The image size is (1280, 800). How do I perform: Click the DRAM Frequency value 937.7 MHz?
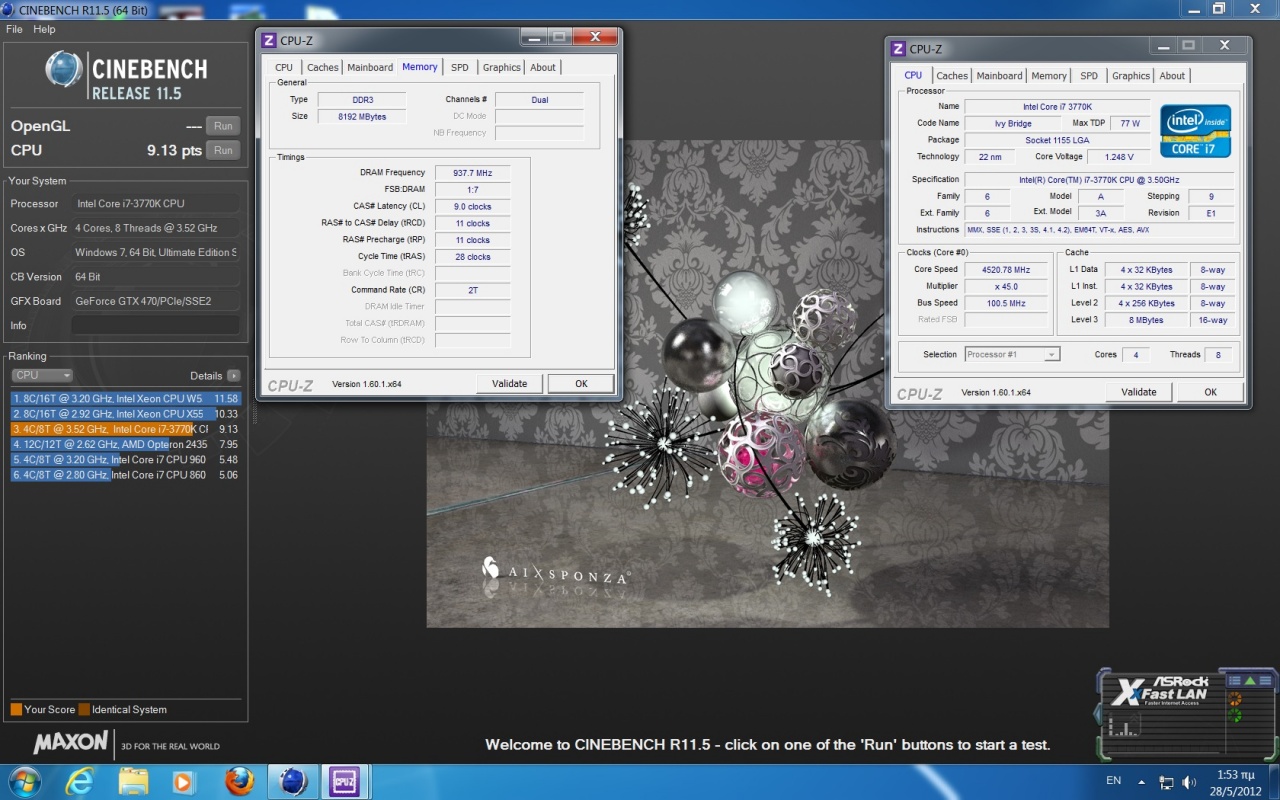(x=473, y=173)
